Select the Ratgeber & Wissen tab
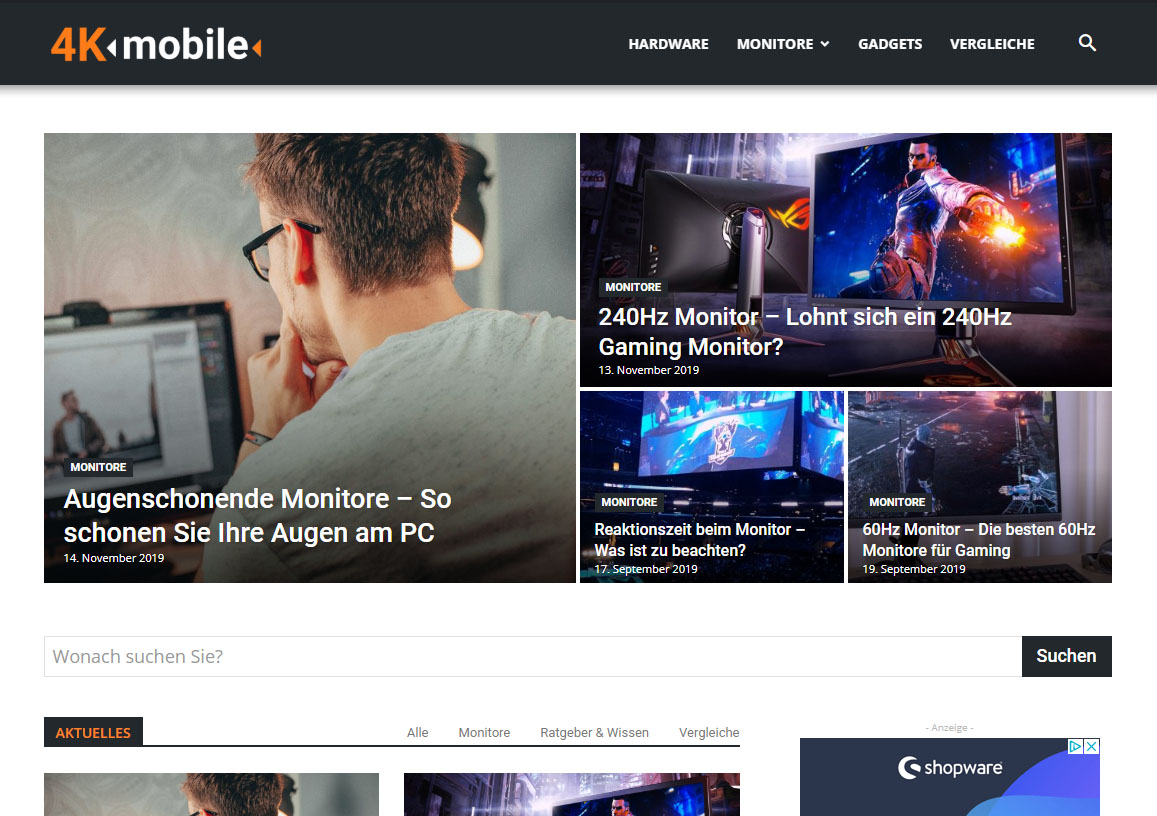The image size is (1157, 816). coord(594,733)
